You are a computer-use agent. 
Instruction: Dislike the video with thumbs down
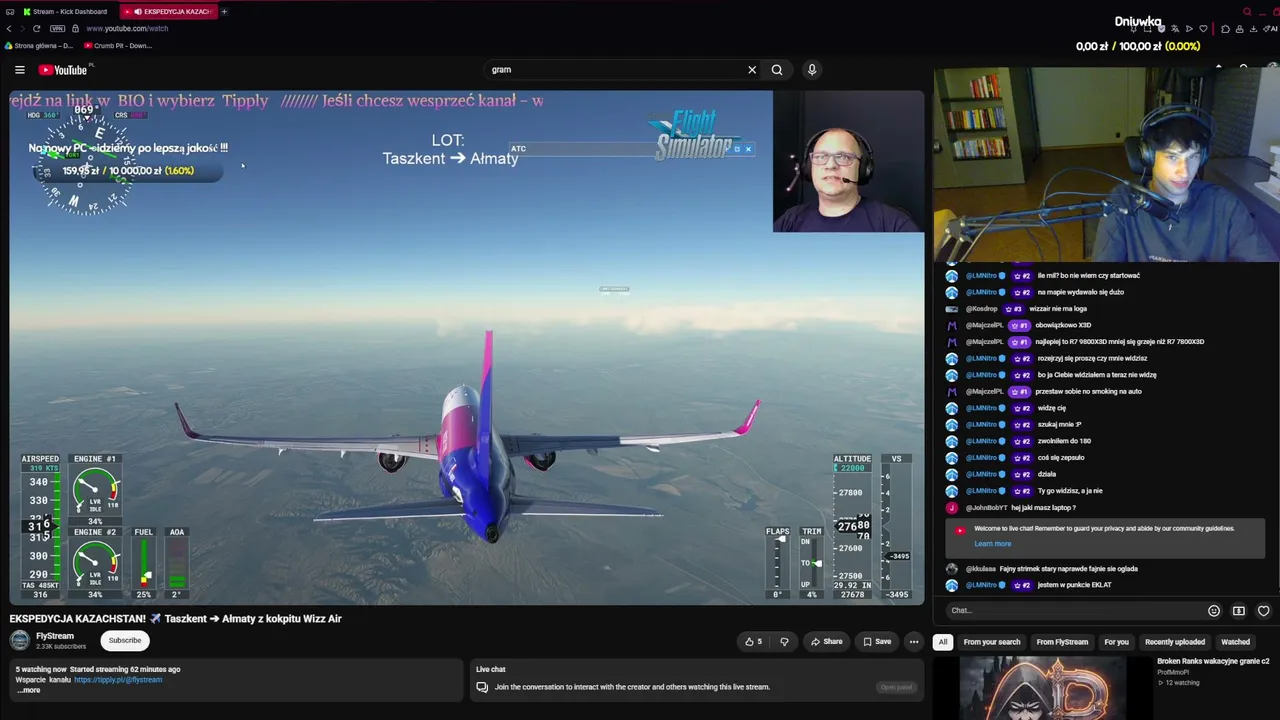[784, 642]
